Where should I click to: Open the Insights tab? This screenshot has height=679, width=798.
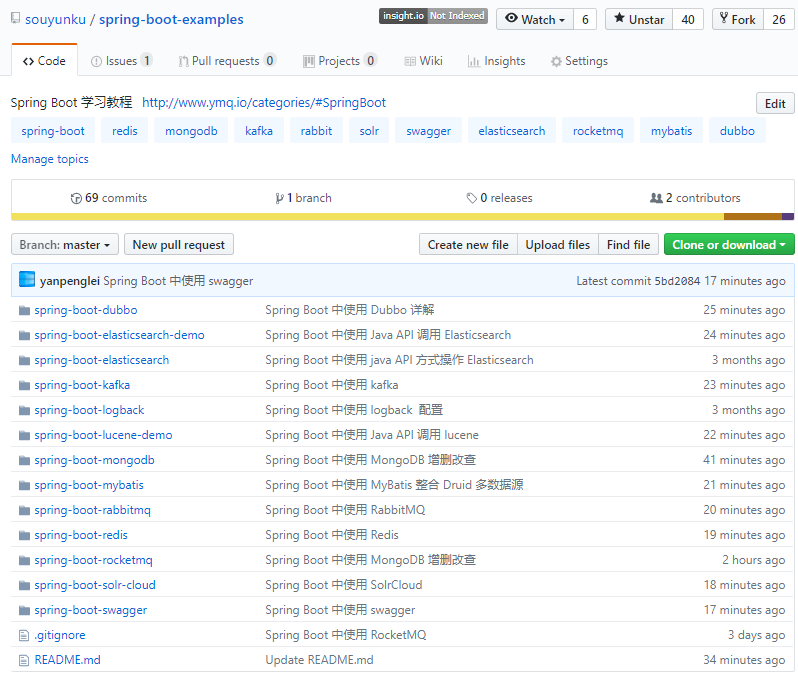click(497, 61)
